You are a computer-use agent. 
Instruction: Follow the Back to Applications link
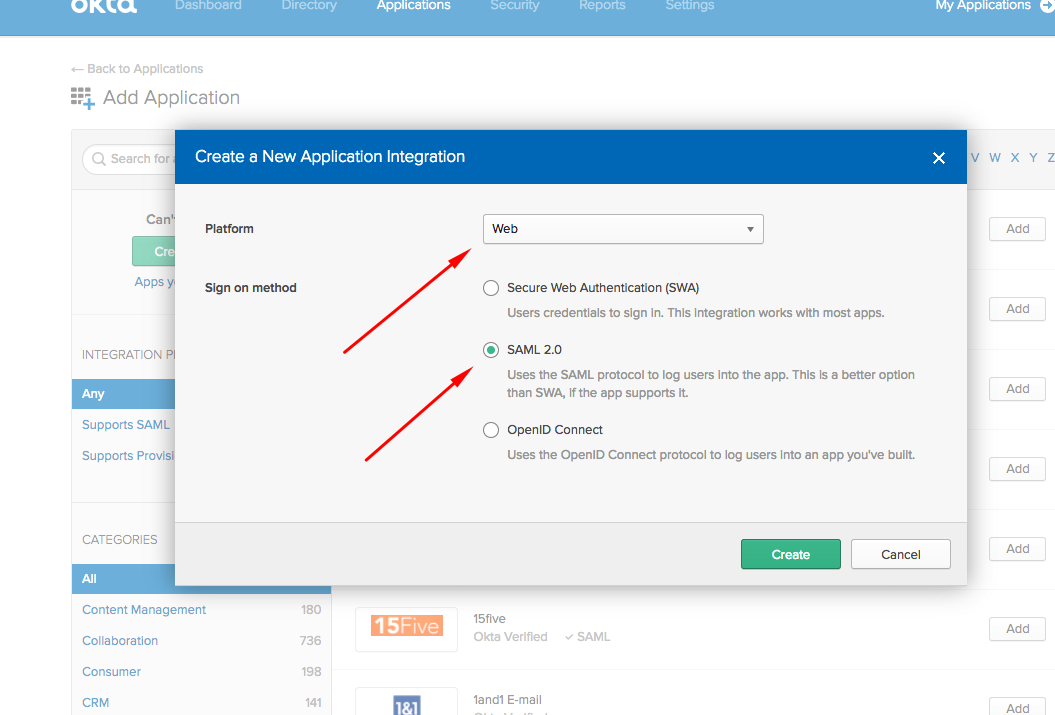tap(136, 68)
